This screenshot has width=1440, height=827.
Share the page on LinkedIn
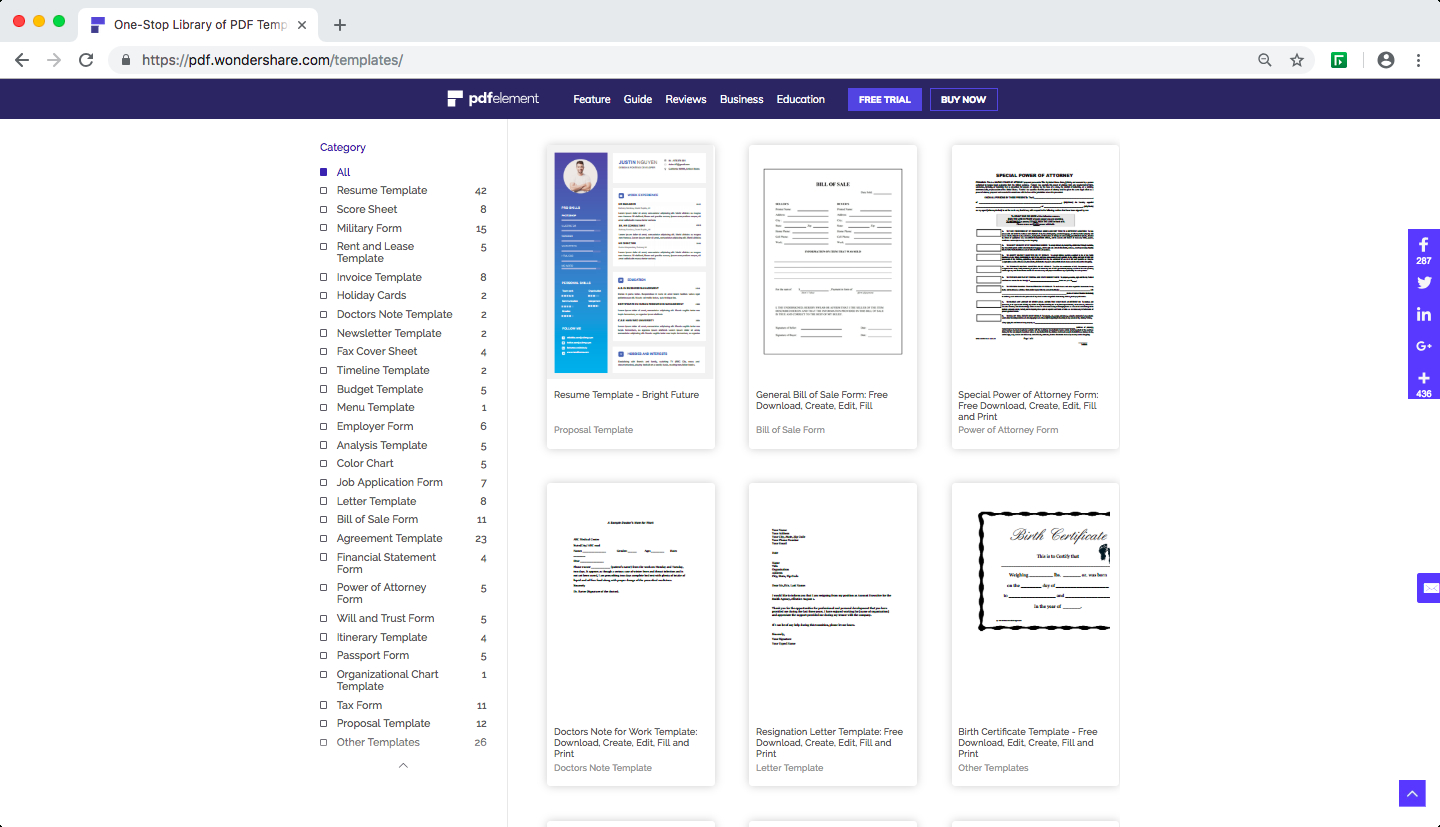click(x=1423, y=314)
